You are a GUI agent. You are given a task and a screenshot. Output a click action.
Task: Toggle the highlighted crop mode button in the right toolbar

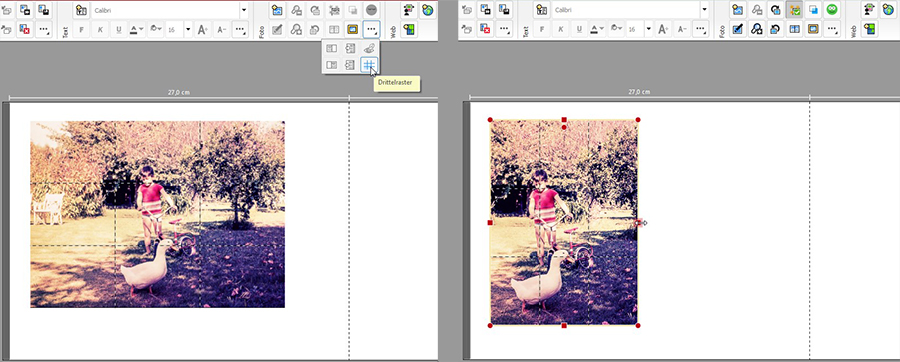tap(794, 10)
